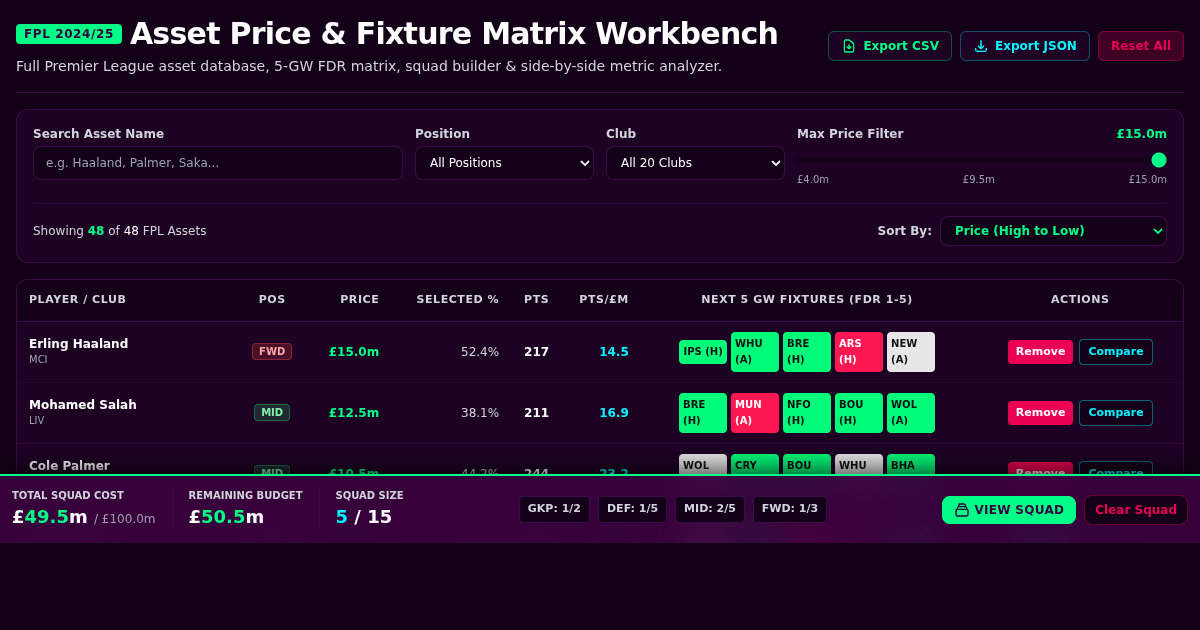Viewport: 1200px width, 630px height.
Task: Click the £50.5m remaining budget value
Action: (226, 517)
